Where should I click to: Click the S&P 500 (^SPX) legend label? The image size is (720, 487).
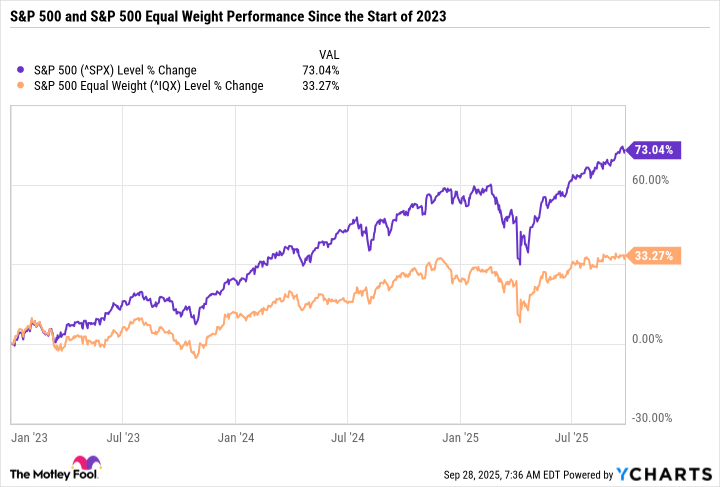pos(115,70)
